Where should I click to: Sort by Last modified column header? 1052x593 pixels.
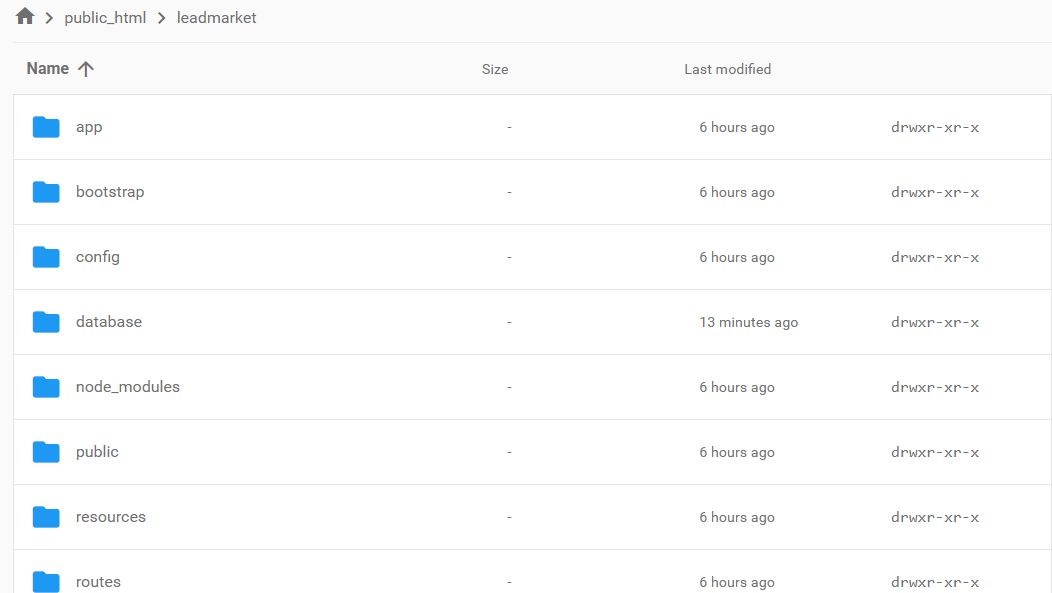click(x=727, y=70)
